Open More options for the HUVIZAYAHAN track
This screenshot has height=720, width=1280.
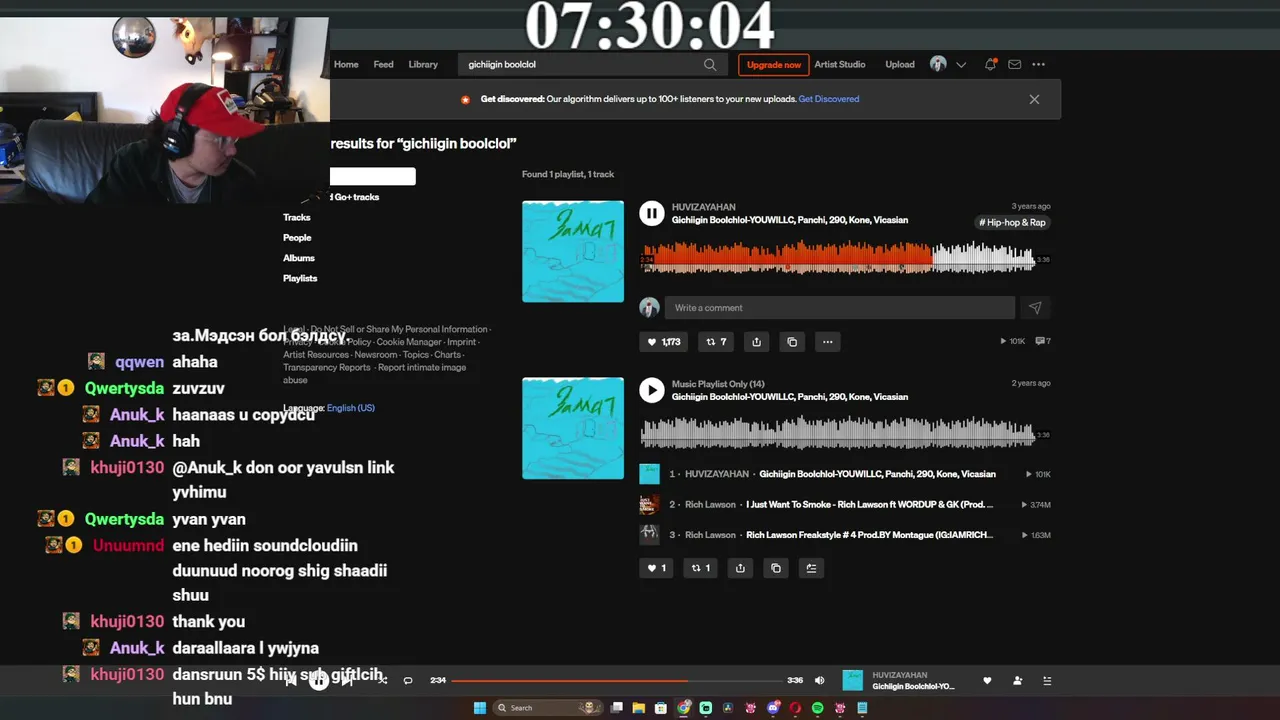(x=827, y=342)
